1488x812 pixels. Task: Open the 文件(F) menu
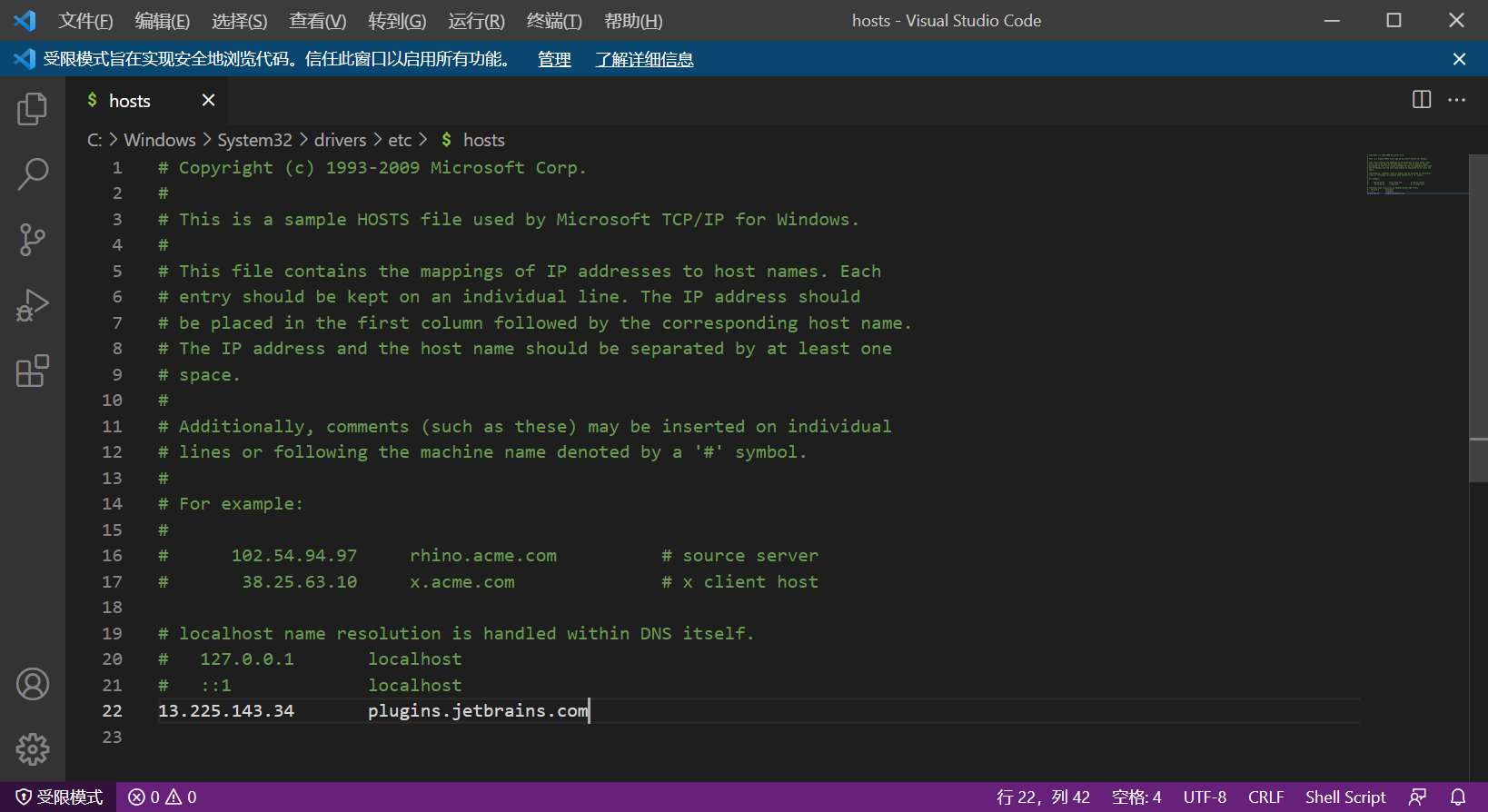85,21
